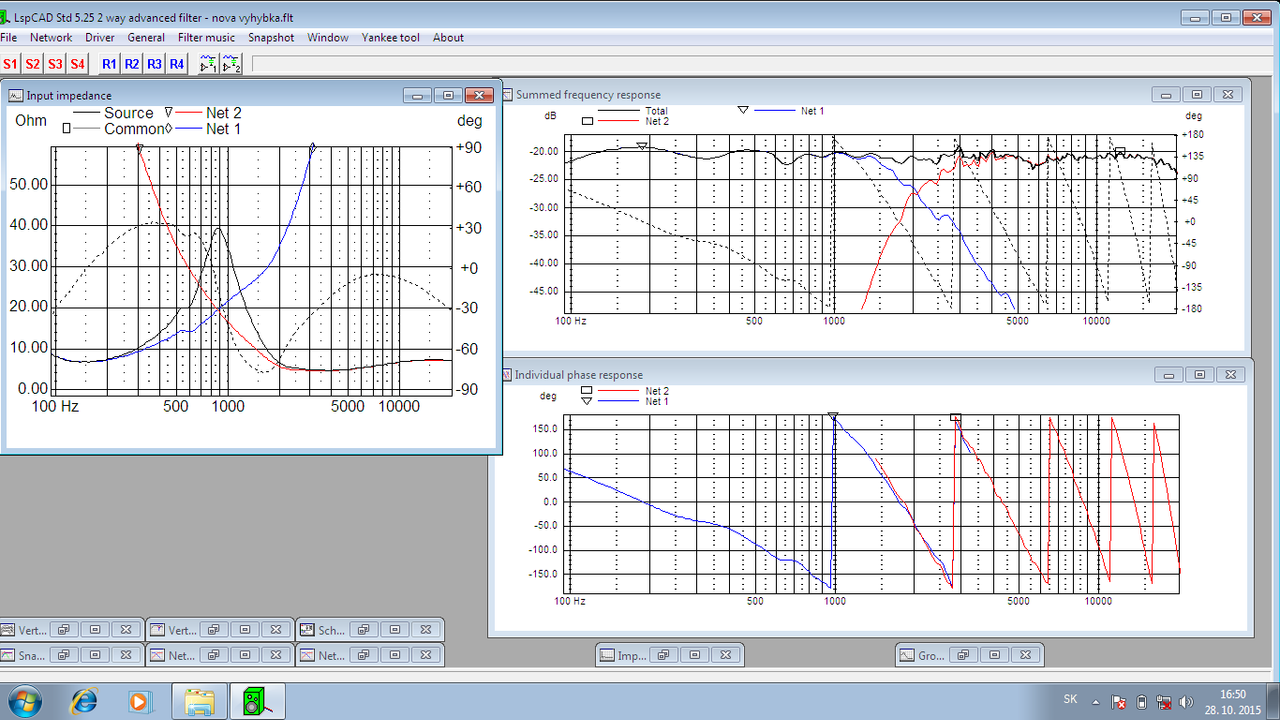Click the minimized Sch... window icon
This screenshot has height=720, width=1280.
[308, 630]
